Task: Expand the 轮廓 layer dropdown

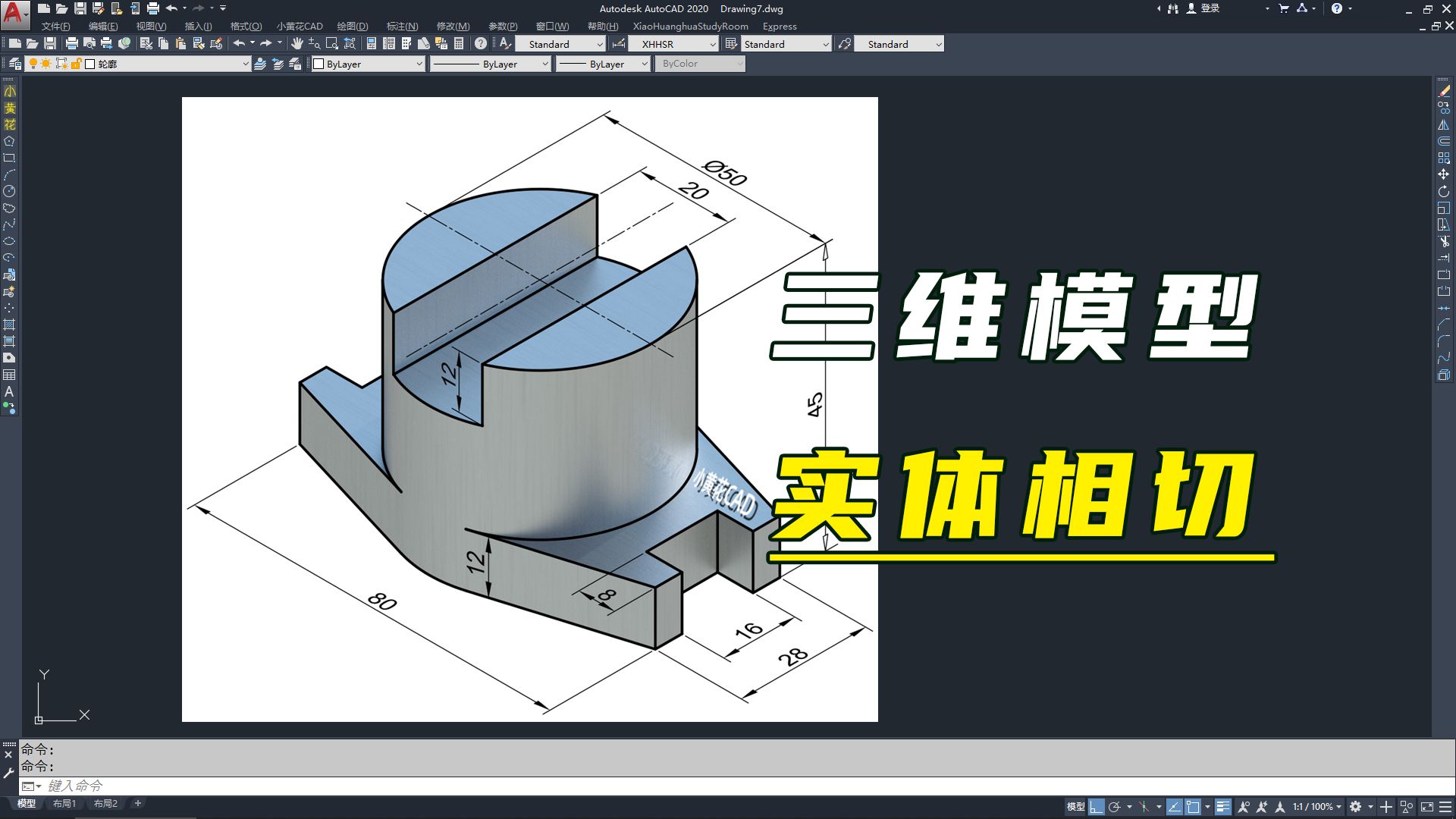Action: 246,64
